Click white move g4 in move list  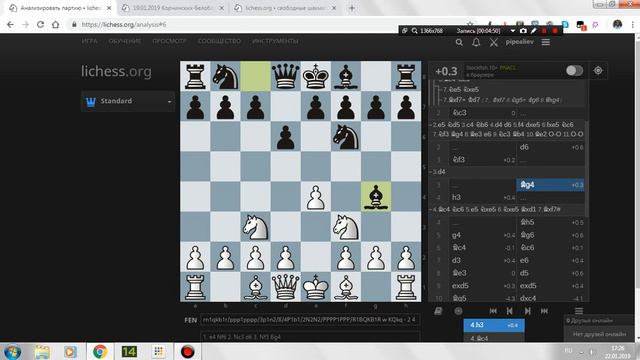(x=482, y=235)
